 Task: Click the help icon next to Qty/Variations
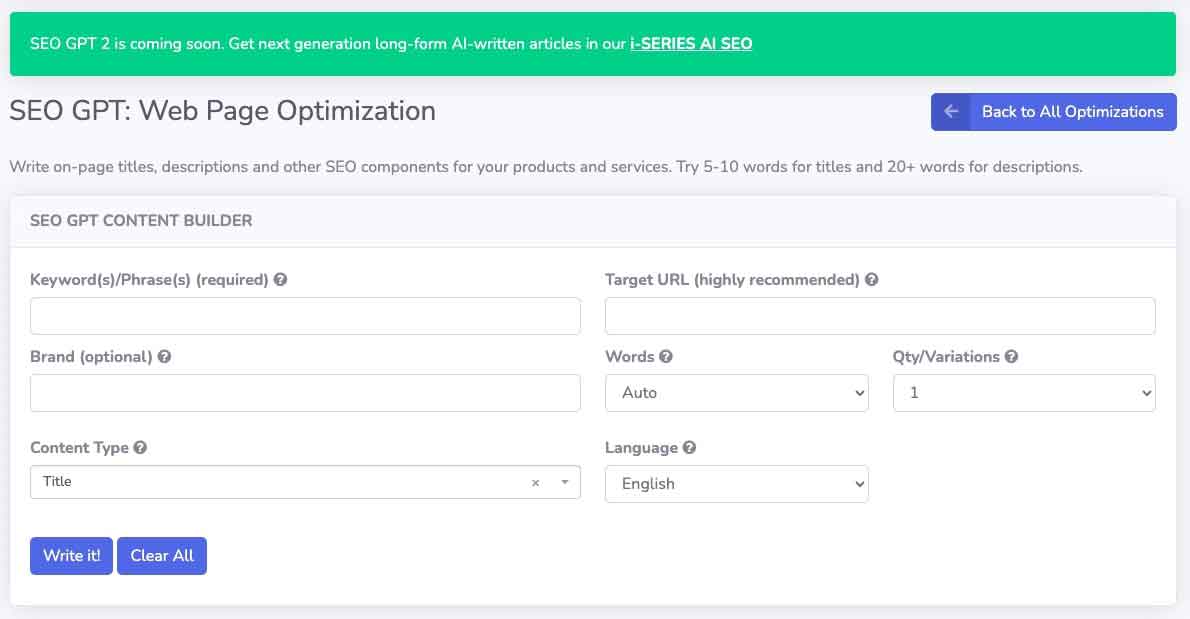click(1011, 357)
